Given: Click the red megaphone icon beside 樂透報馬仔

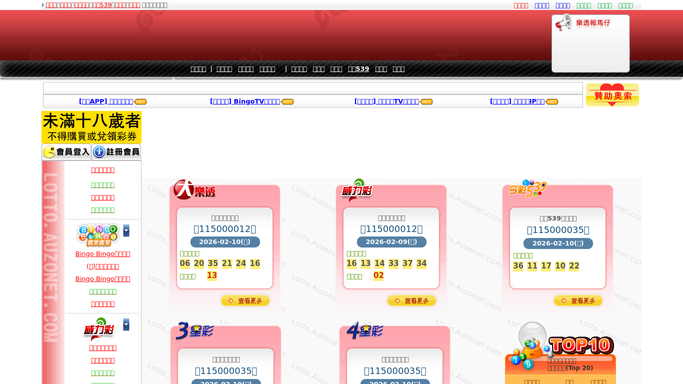Looking at the screenshot, I should pyautogui.click(x=563, y=23).
